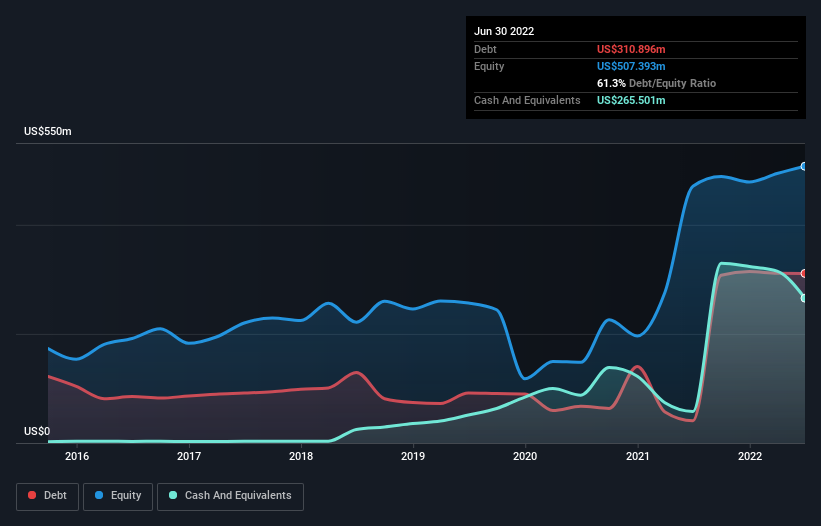Click the blue Equity legend dot

pos(99,495)
